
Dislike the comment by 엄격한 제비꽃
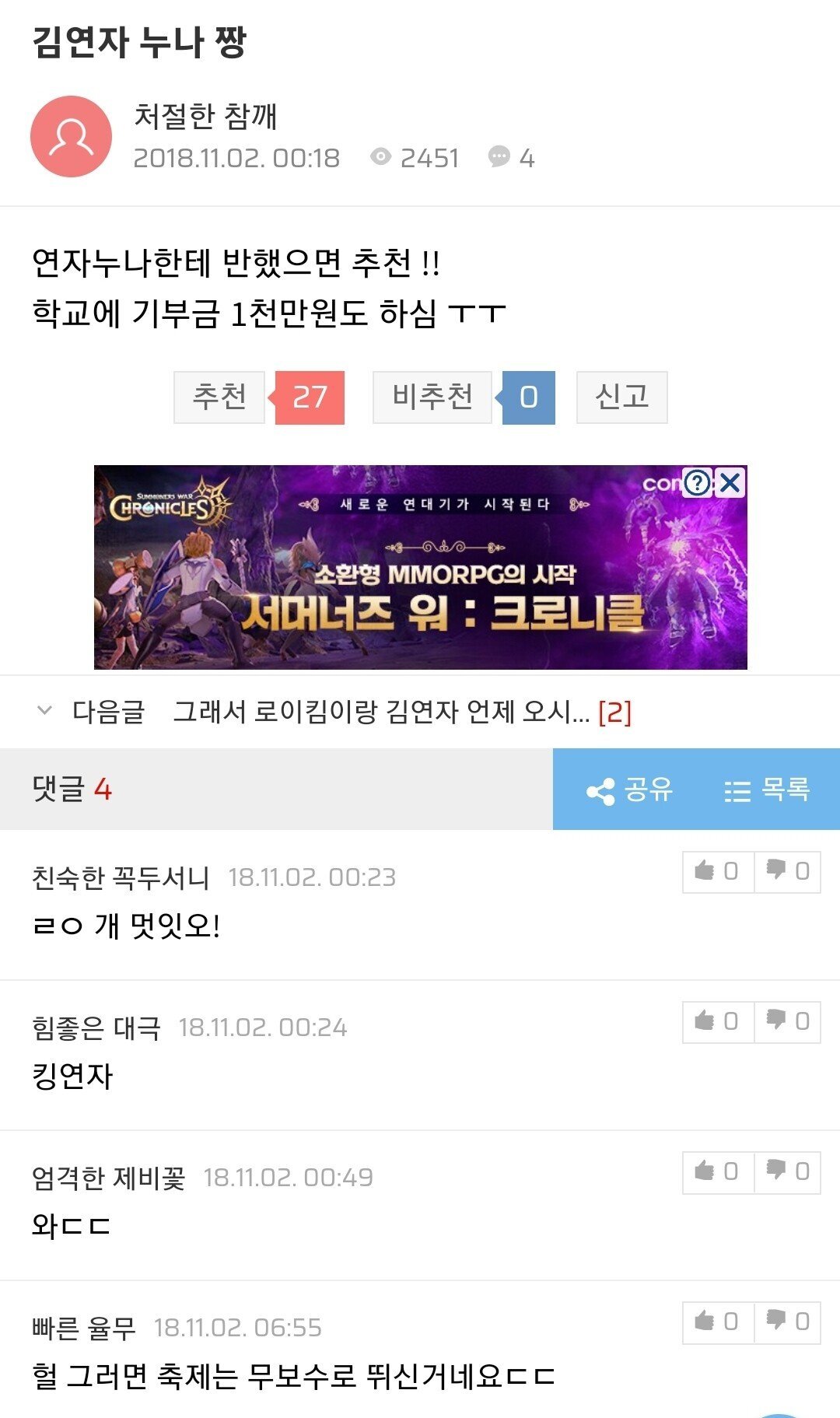[787, 1171]
